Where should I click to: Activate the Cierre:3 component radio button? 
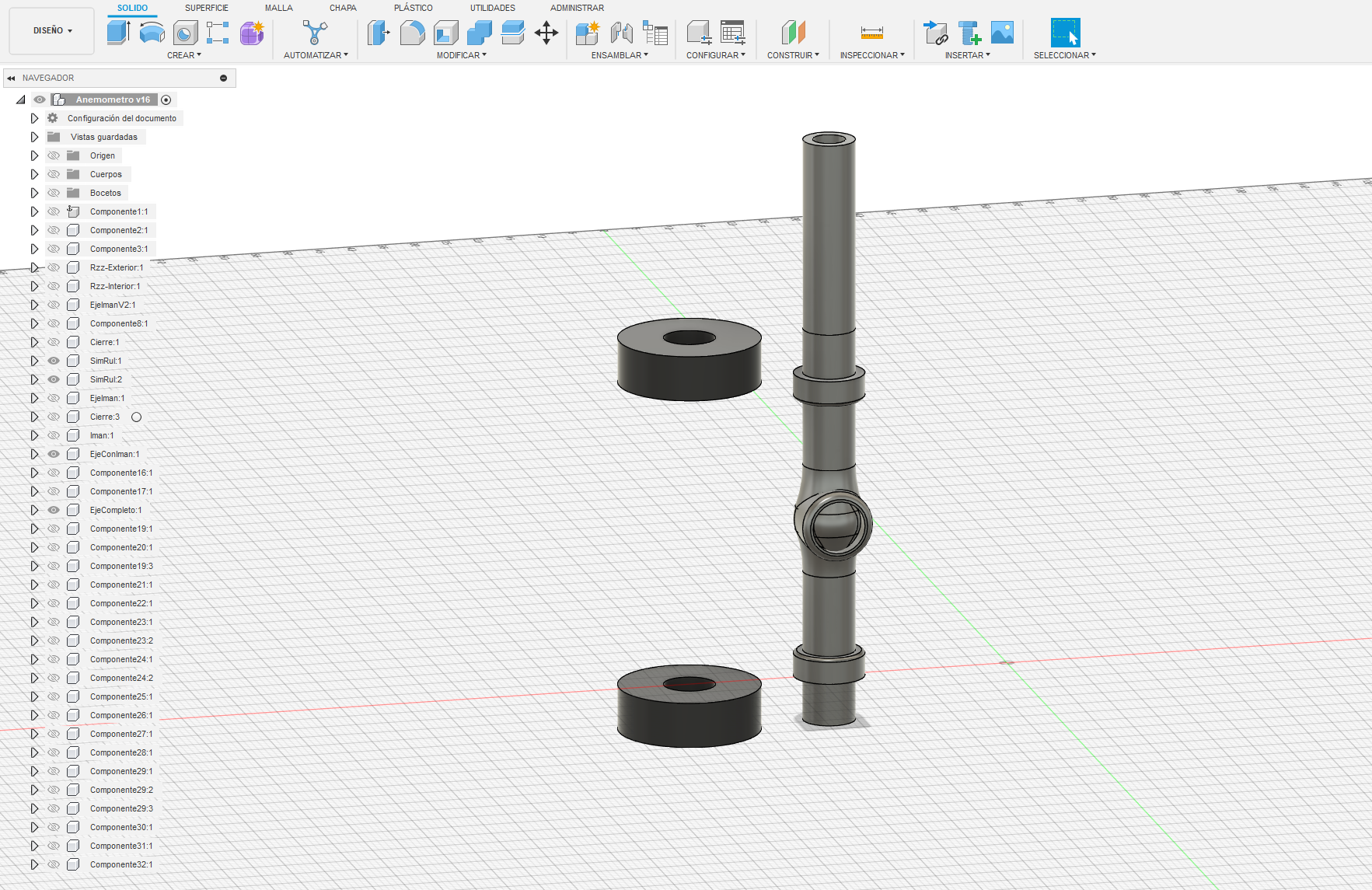coord(136,417)
